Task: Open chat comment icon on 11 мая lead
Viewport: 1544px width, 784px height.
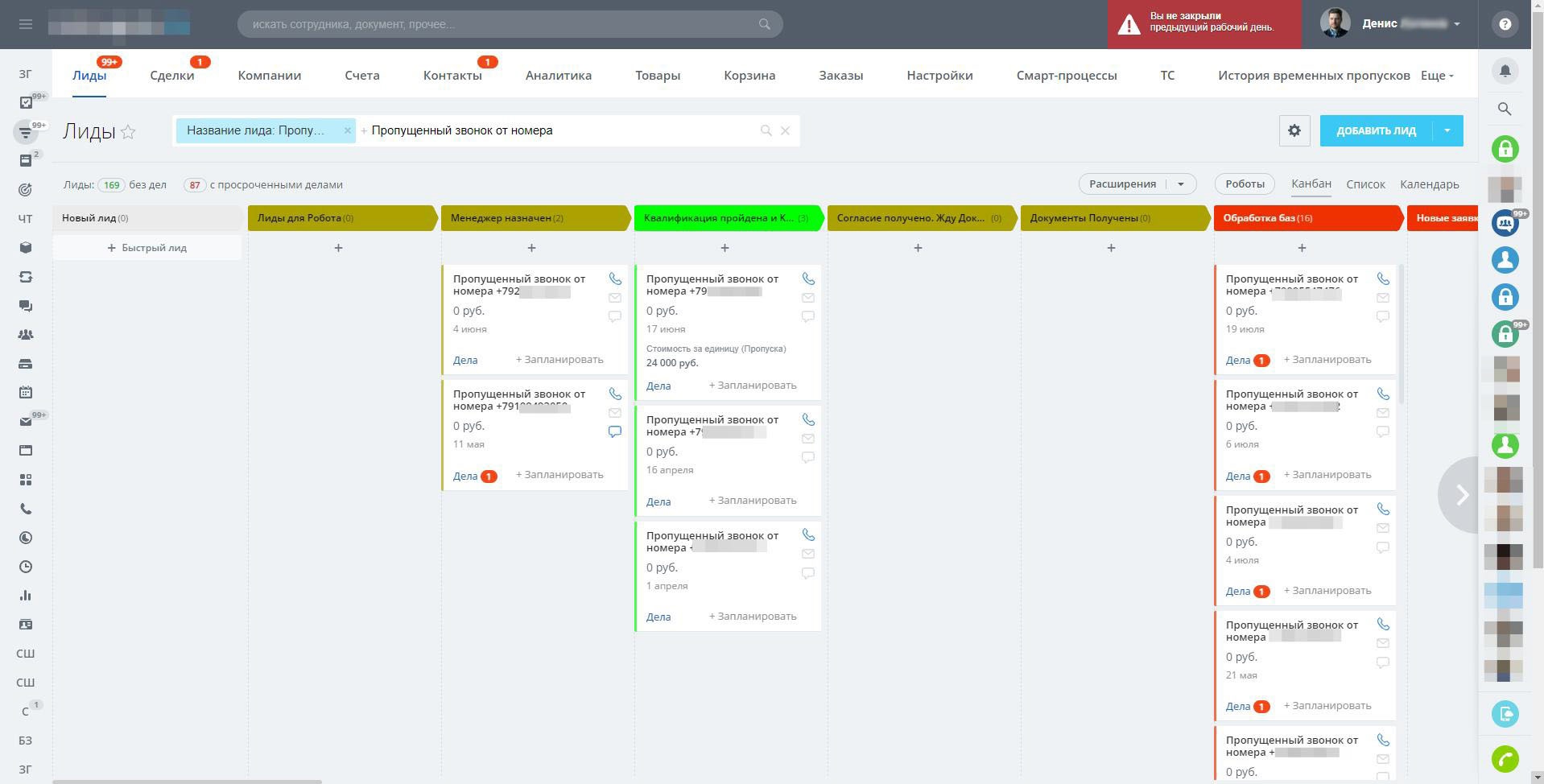Action: pyautogui.click(x=615, y=432)
